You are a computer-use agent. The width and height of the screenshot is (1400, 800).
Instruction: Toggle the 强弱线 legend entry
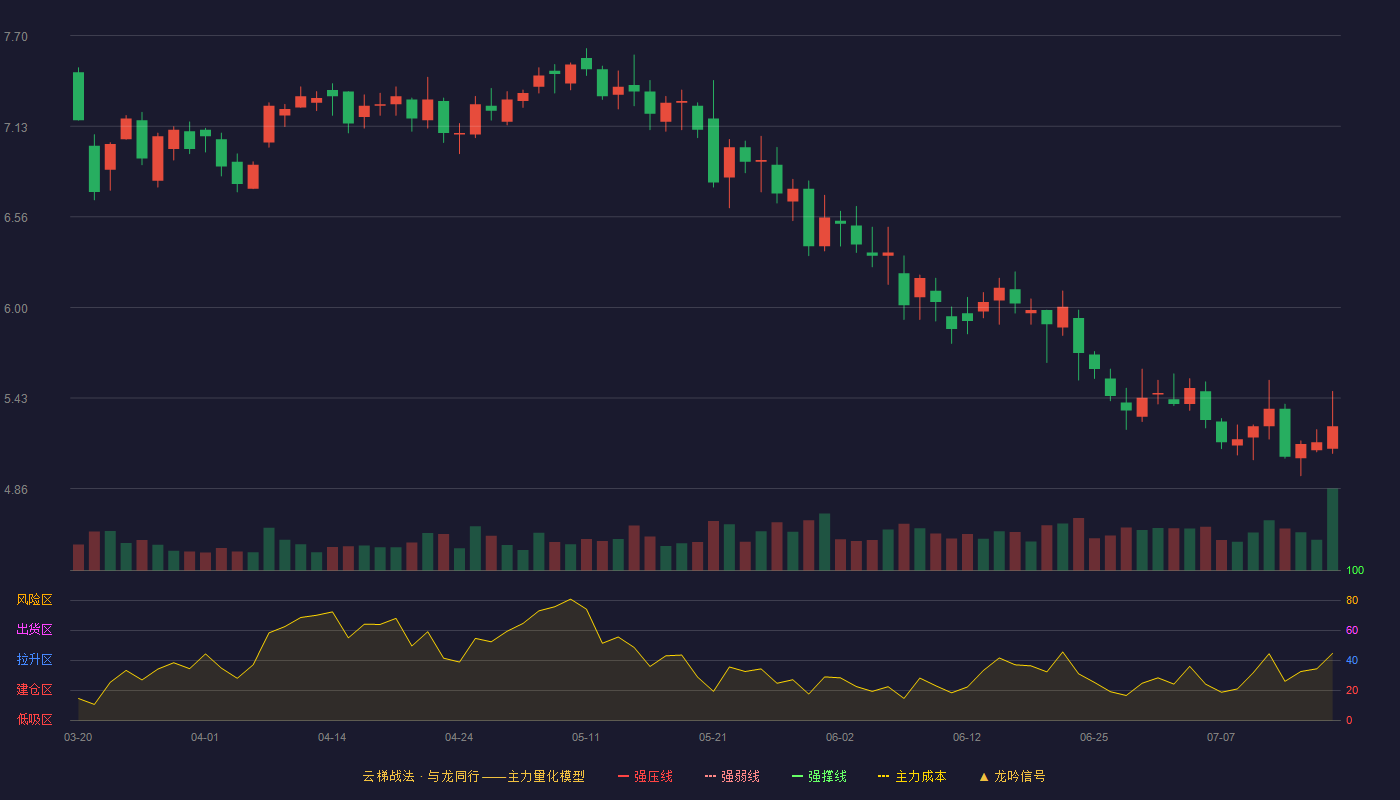[x=732, y=776]
